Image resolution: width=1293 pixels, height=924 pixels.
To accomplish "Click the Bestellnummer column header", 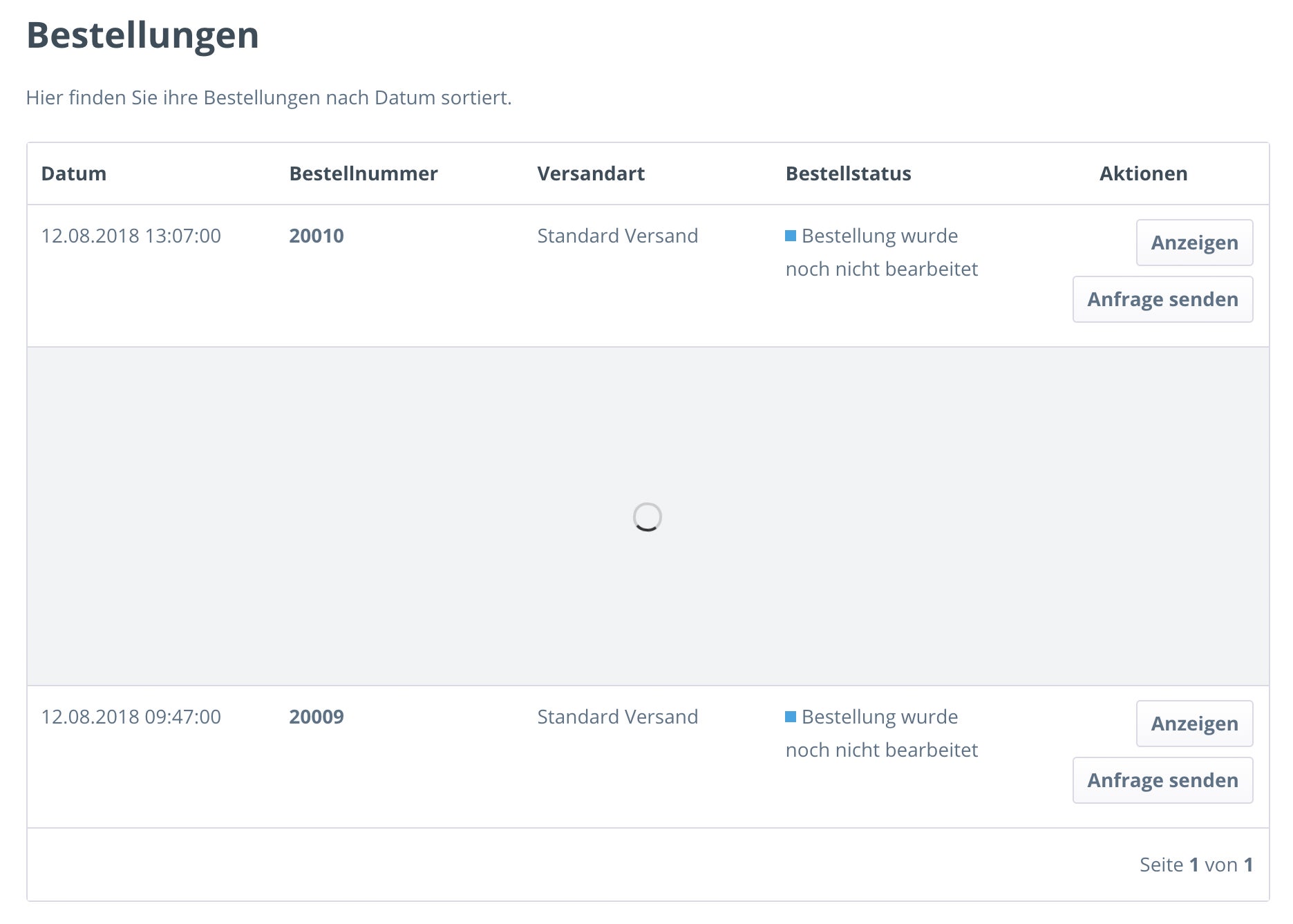I will pos(363,173).
